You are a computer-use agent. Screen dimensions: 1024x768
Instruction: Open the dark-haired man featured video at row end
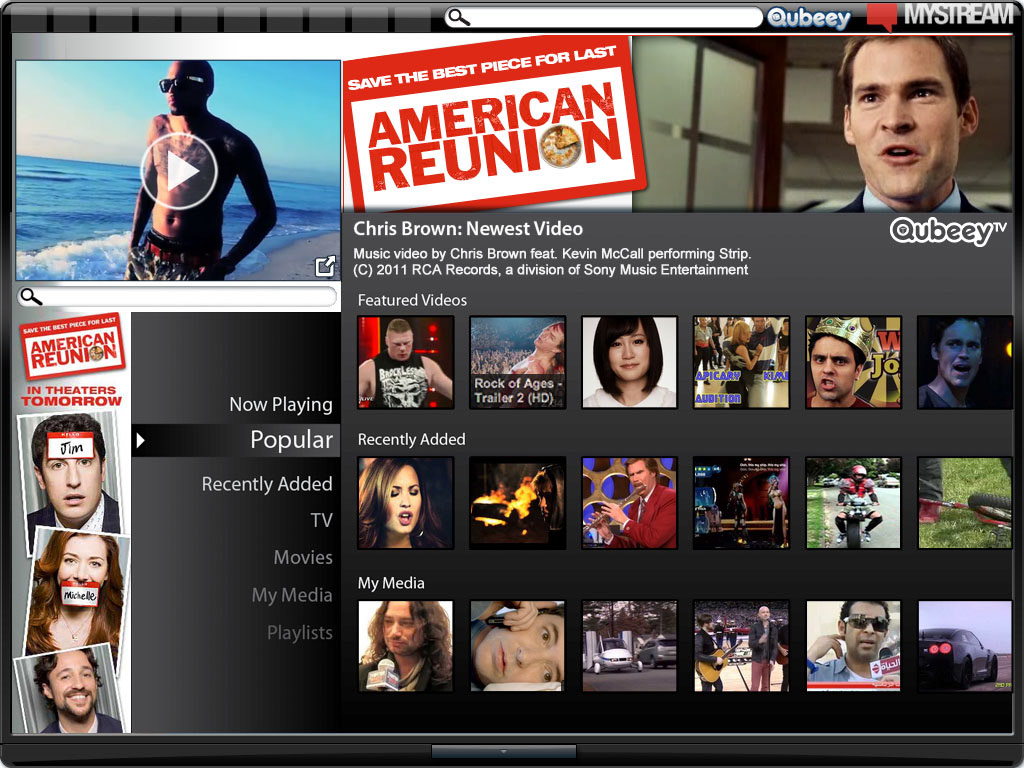tap(965, 362)
